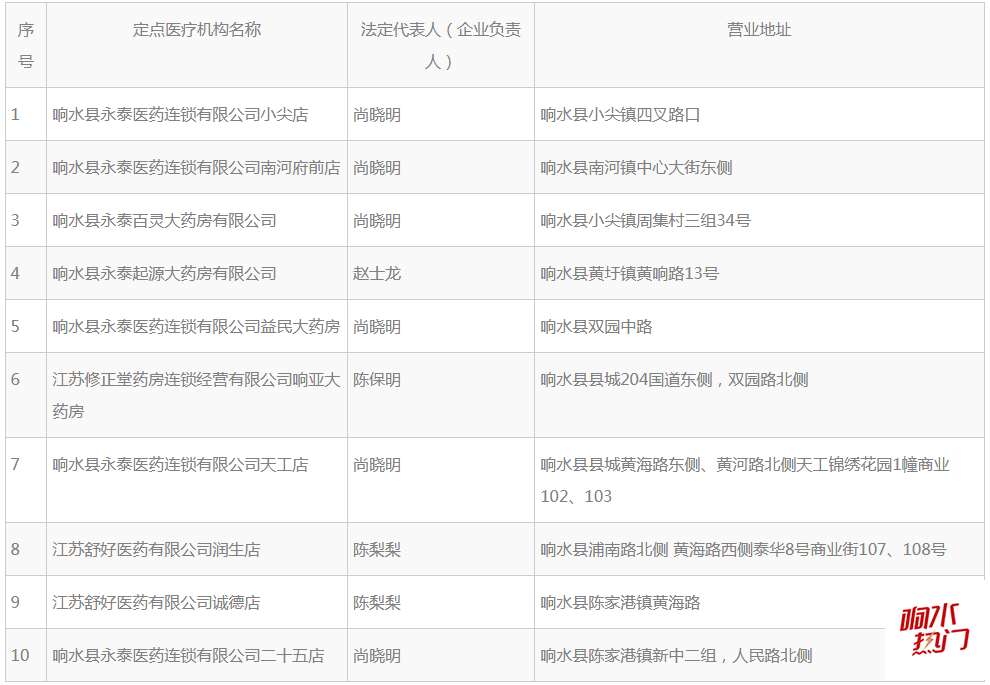Select the name 陈保明
990x685 pixels.
377,380
